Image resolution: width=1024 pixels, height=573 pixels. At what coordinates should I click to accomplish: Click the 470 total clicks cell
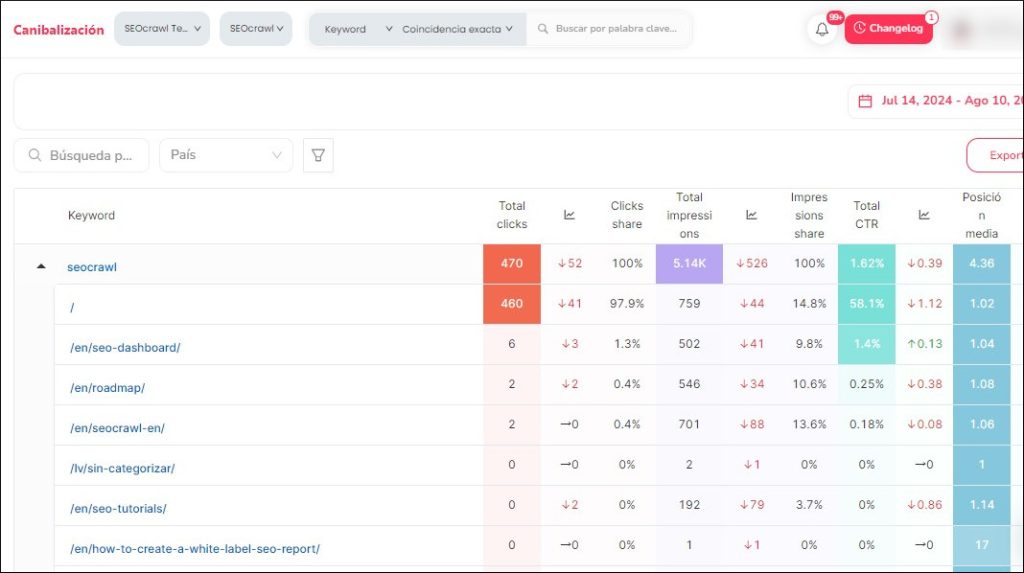(512, 263)
